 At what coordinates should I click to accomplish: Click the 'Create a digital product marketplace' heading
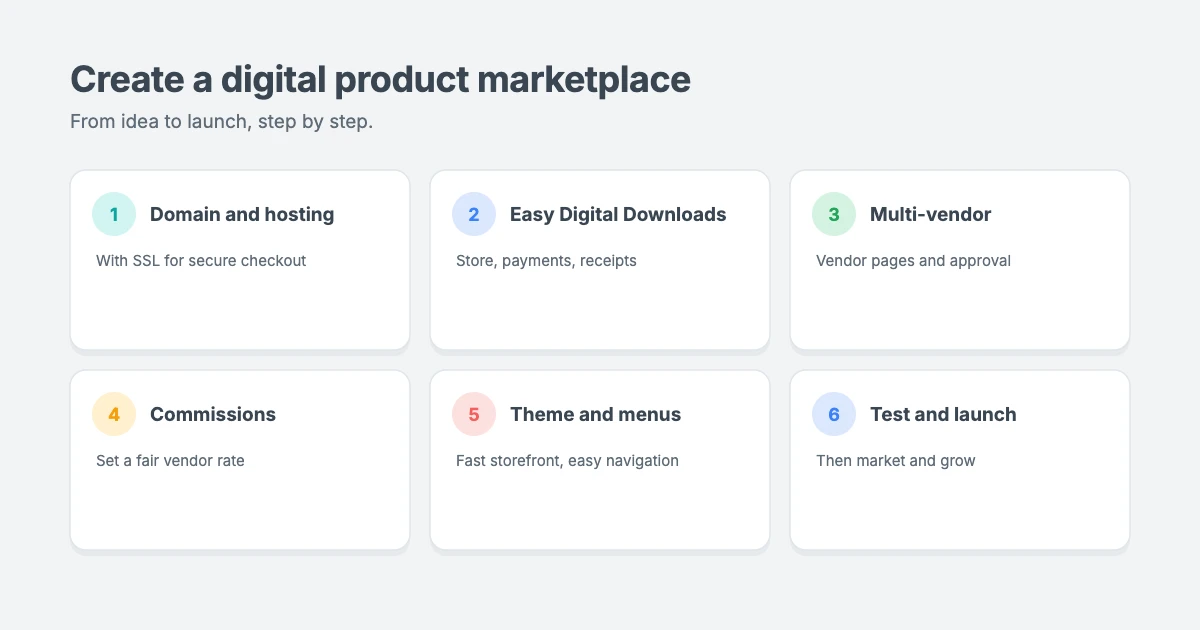tap(380, 79)
